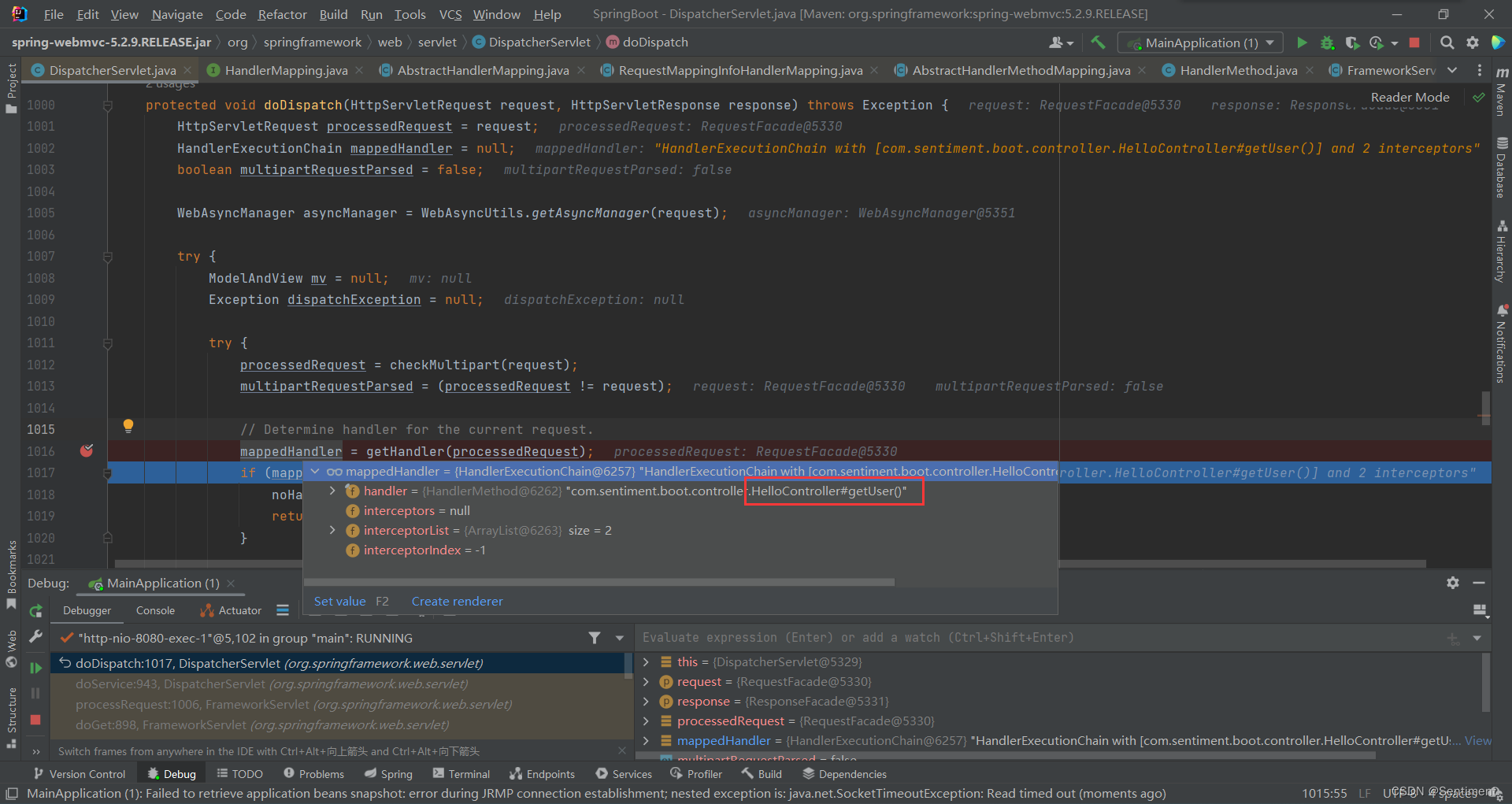Open the Notifications tool window
Viewport: 1512px width, 804px height.
point(1502,343)
